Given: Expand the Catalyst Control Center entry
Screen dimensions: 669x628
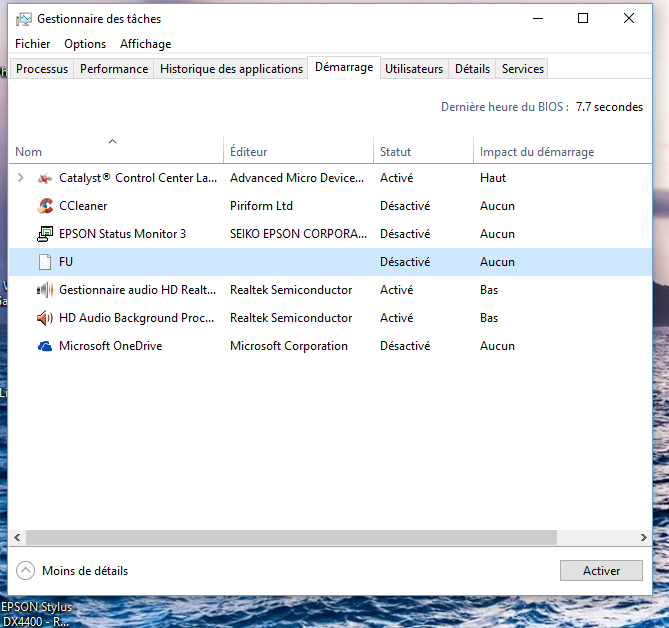Looking at the screenshot, I should click(21, 178).
